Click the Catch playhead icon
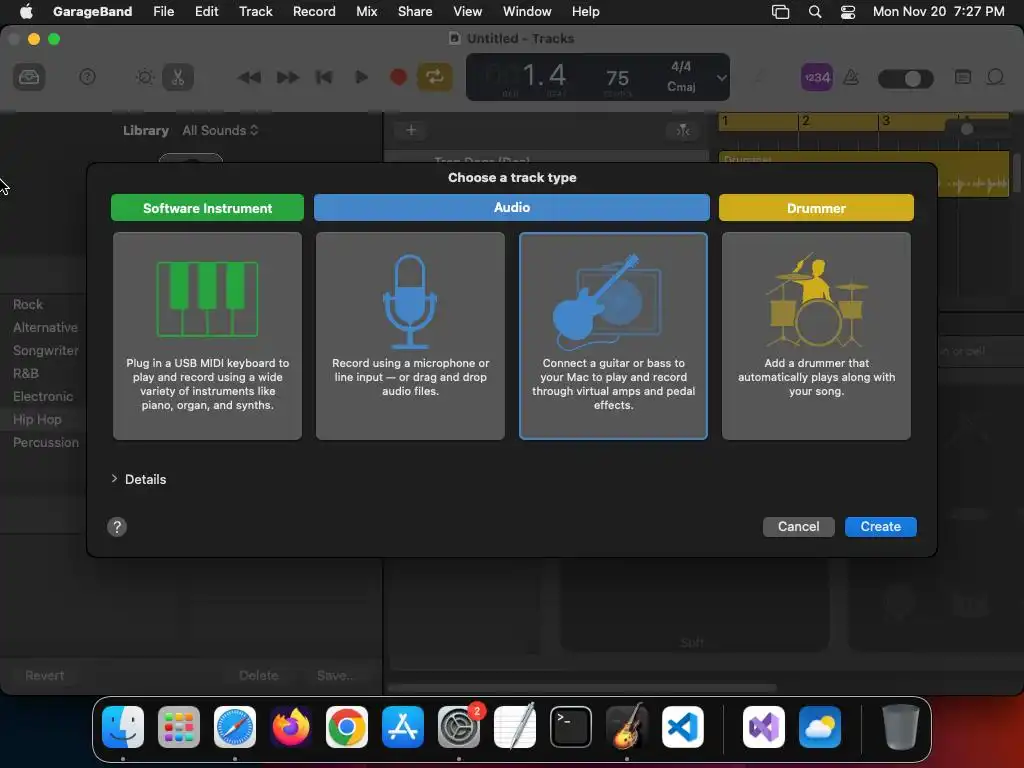 [x=682, y=131]
